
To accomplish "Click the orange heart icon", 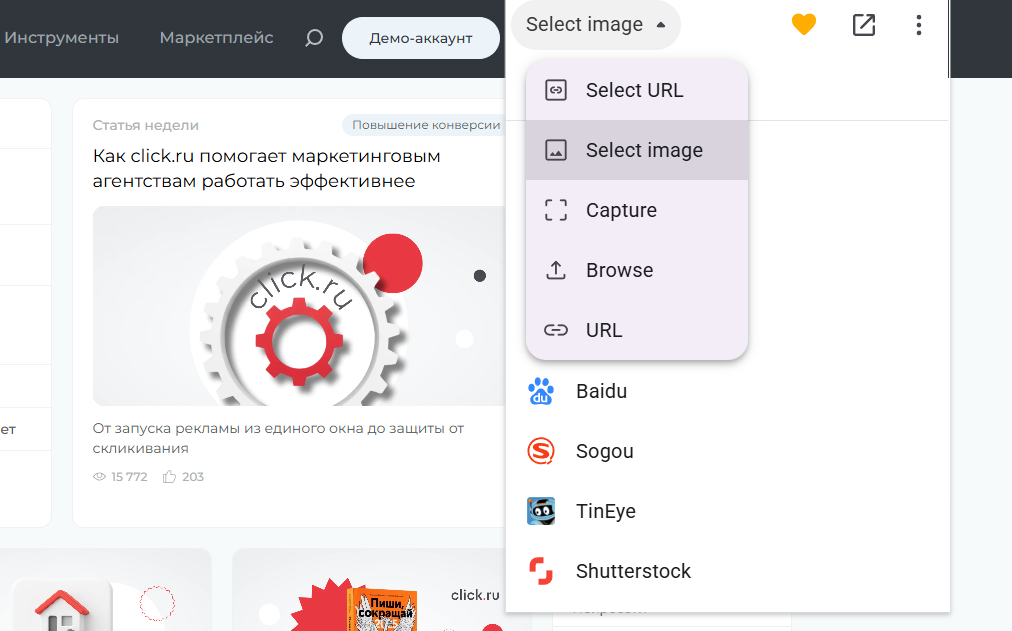I will [804, 25].
